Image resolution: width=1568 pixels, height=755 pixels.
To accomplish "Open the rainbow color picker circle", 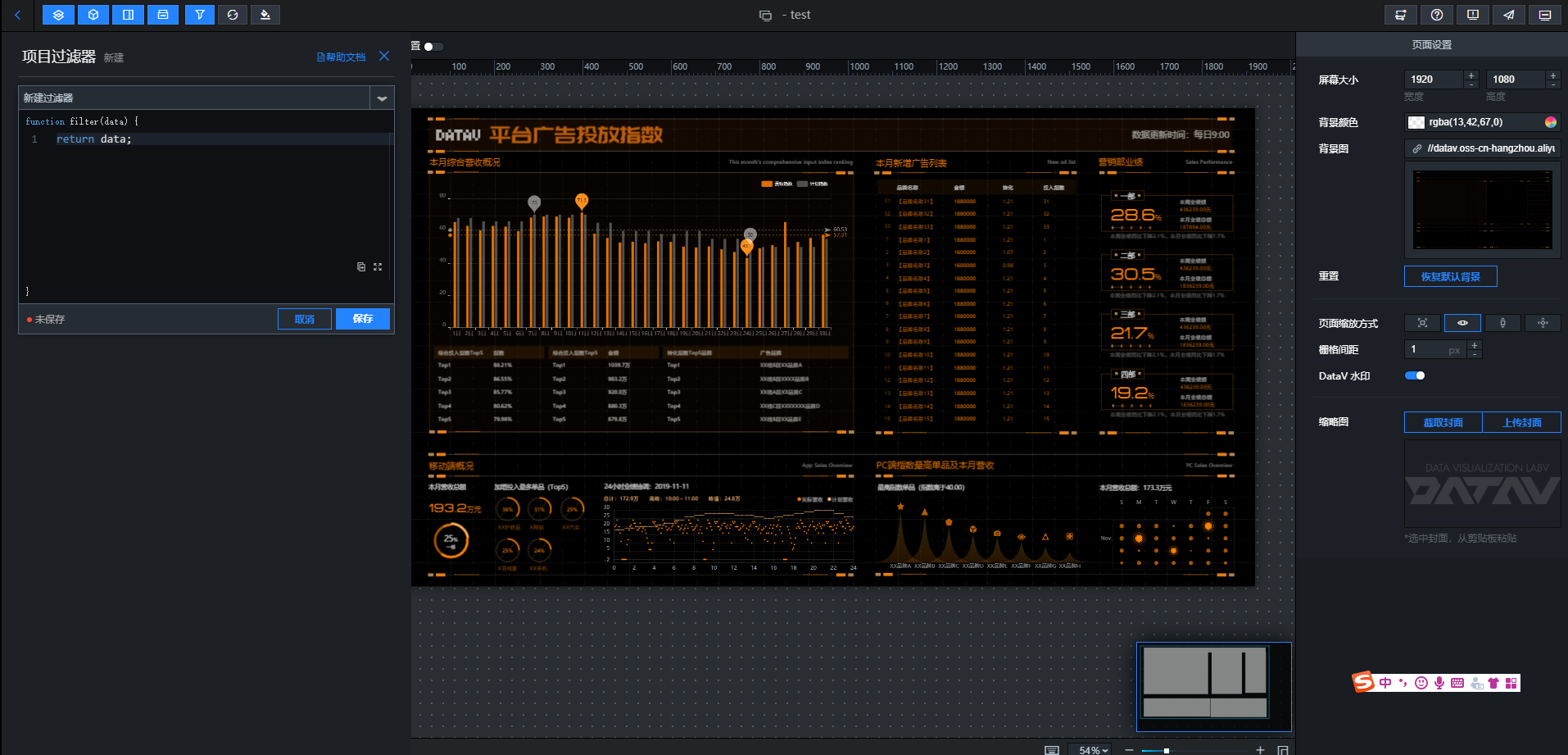I will pyautogui.click(x=1551, y=122).
